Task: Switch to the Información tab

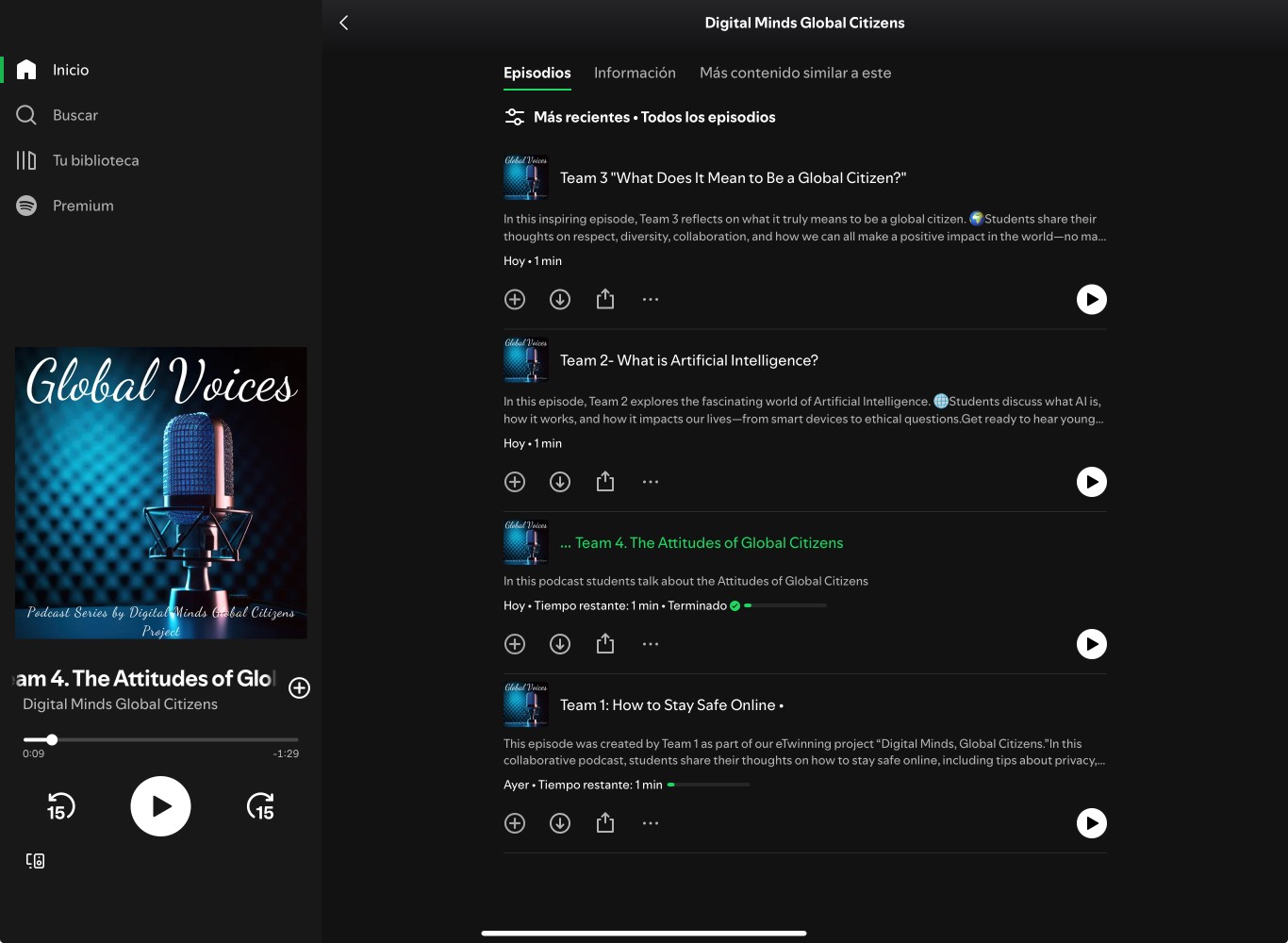Action: tap(635, 73)
